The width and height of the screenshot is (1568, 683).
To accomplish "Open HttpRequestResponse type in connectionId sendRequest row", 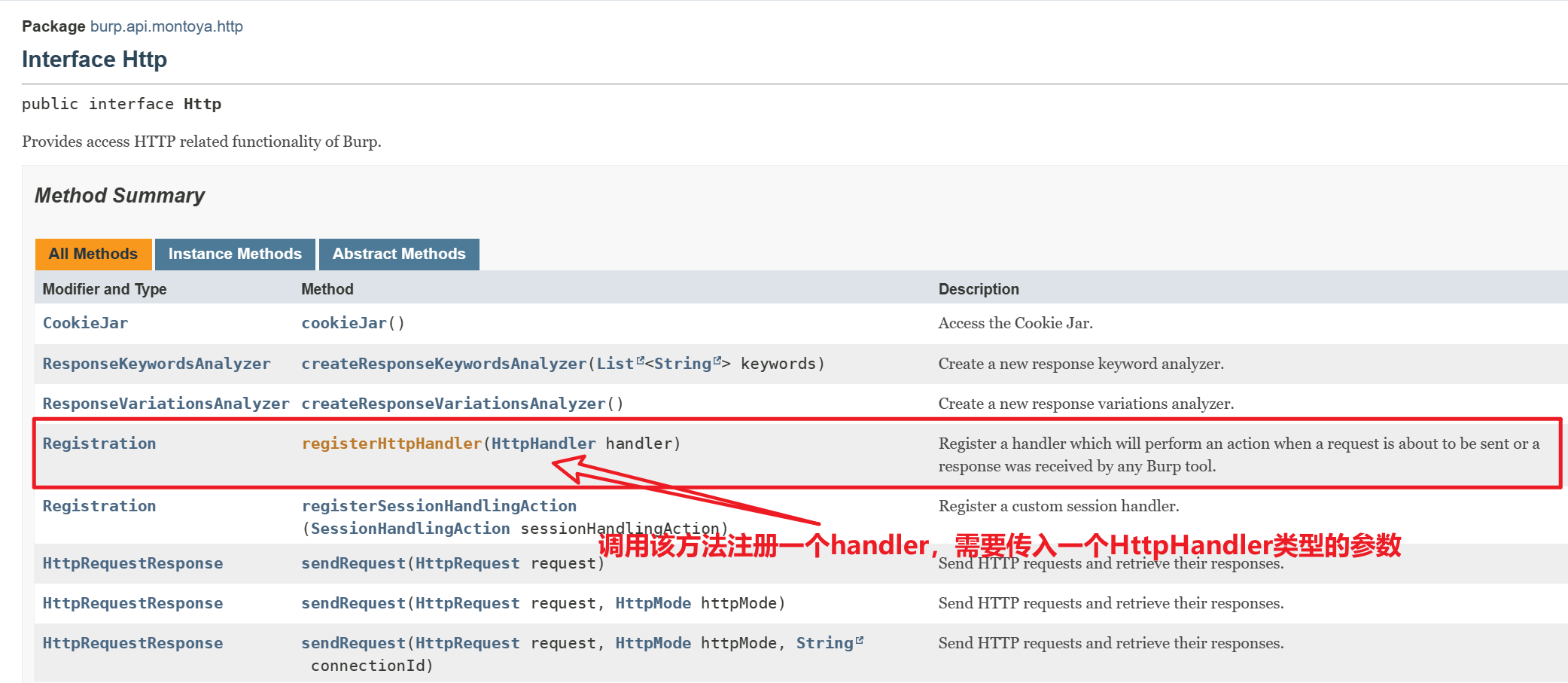I will point(132,643).
